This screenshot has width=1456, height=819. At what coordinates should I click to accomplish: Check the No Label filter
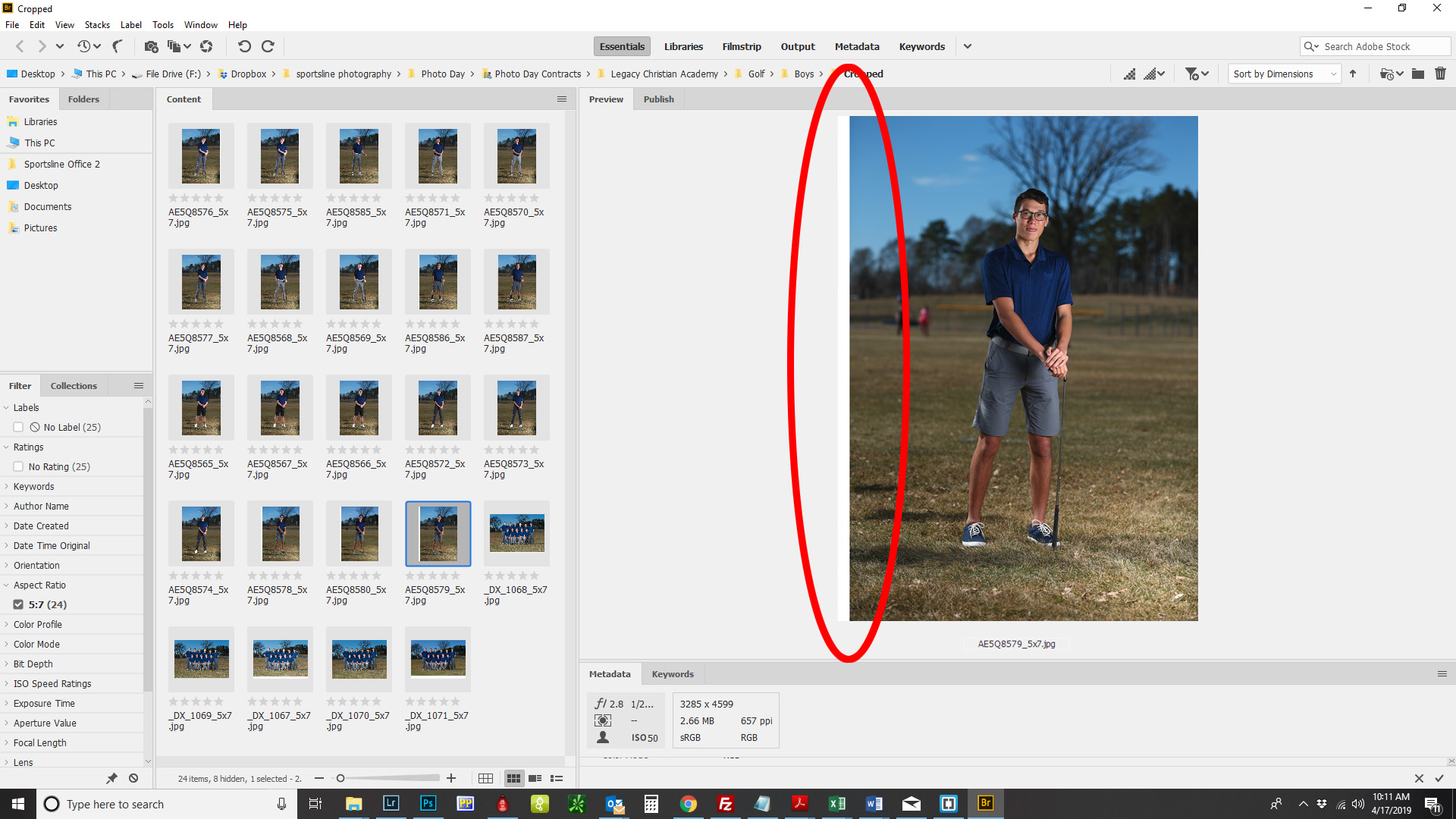[18, 427]
